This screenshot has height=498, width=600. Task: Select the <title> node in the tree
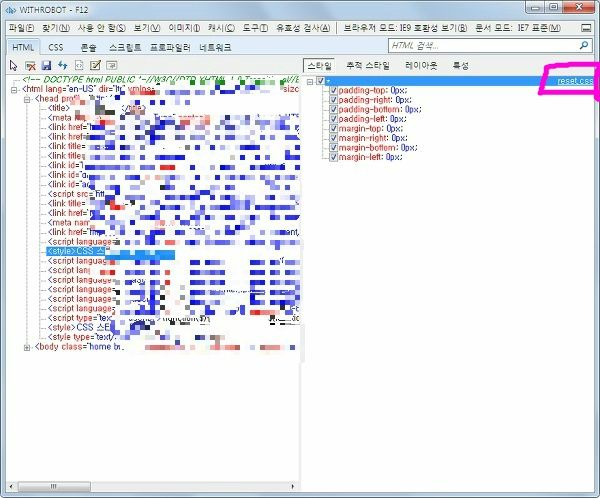point(59,108)
